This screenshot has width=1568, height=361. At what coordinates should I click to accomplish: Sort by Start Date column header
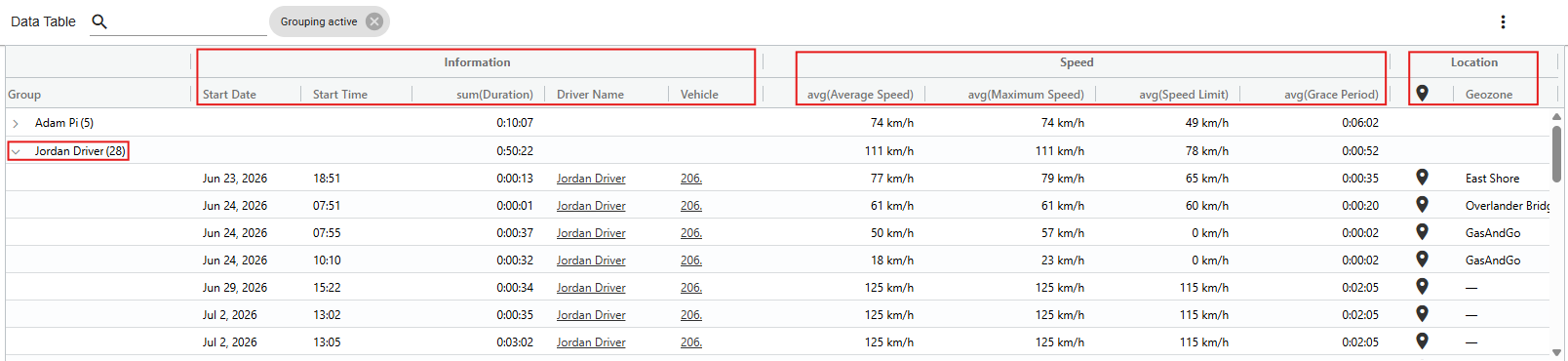click(229, 95)
